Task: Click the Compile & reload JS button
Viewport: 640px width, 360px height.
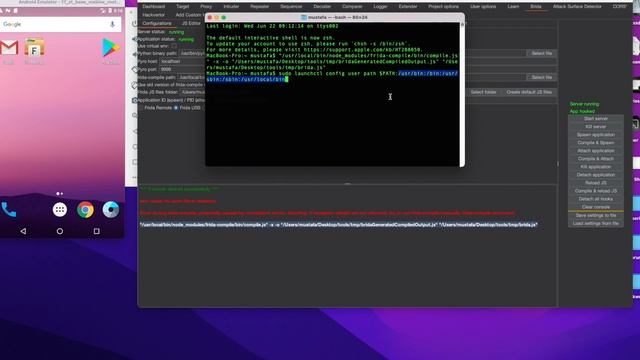Action: click(596, 191)
